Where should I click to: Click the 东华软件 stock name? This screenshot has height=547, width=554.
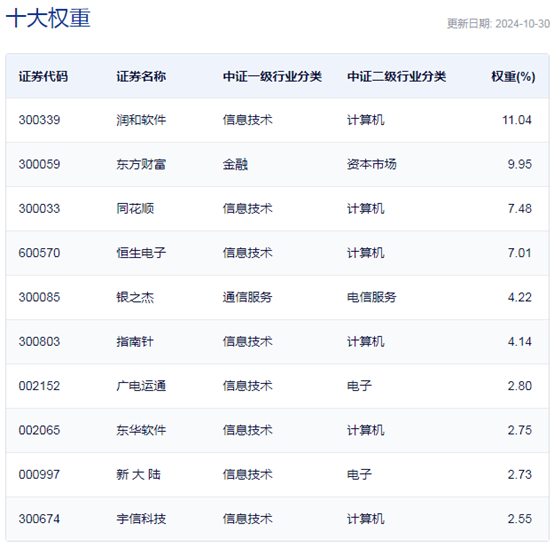point(141,430)
